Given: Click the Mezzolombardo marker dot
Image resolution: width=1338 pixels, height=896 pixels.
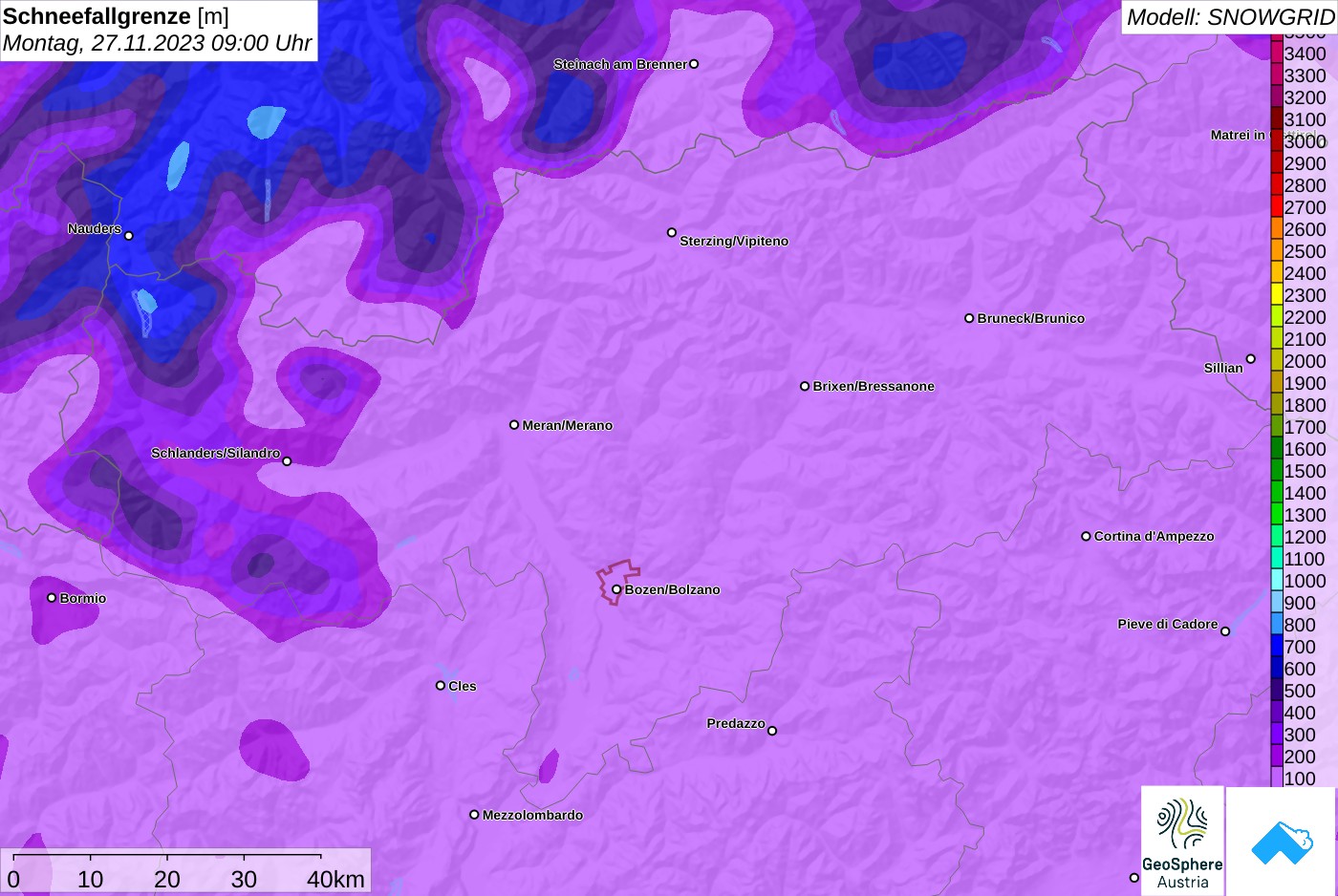Looking at the screenshot, I should 474,815.
